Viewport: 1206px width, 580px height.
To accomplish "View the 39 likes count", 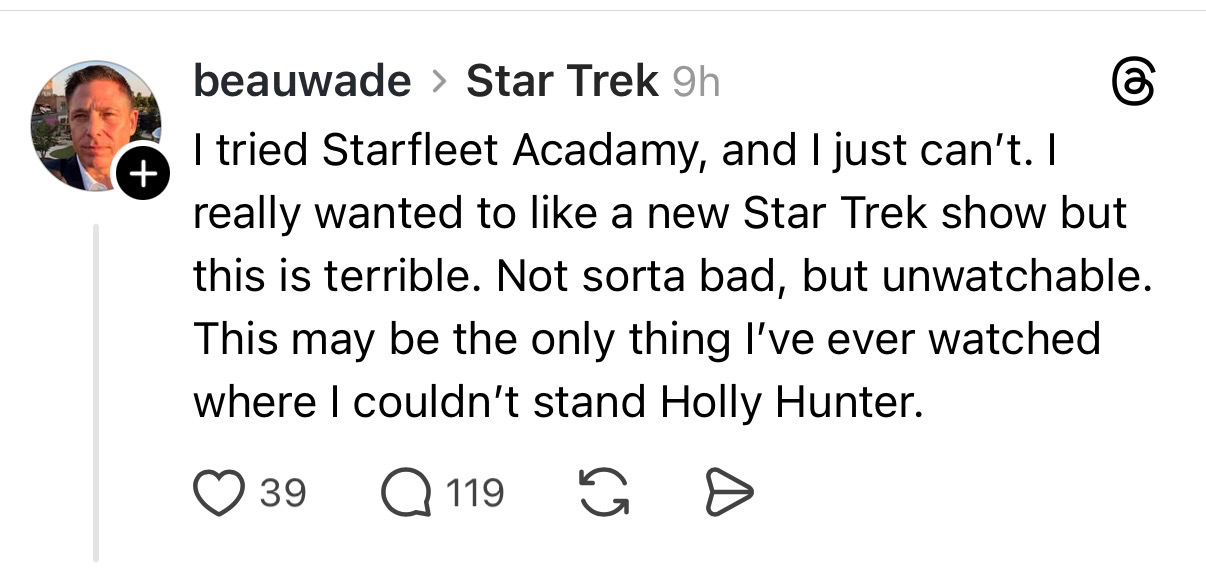I will pyautogui.click(x=283, y=493).
